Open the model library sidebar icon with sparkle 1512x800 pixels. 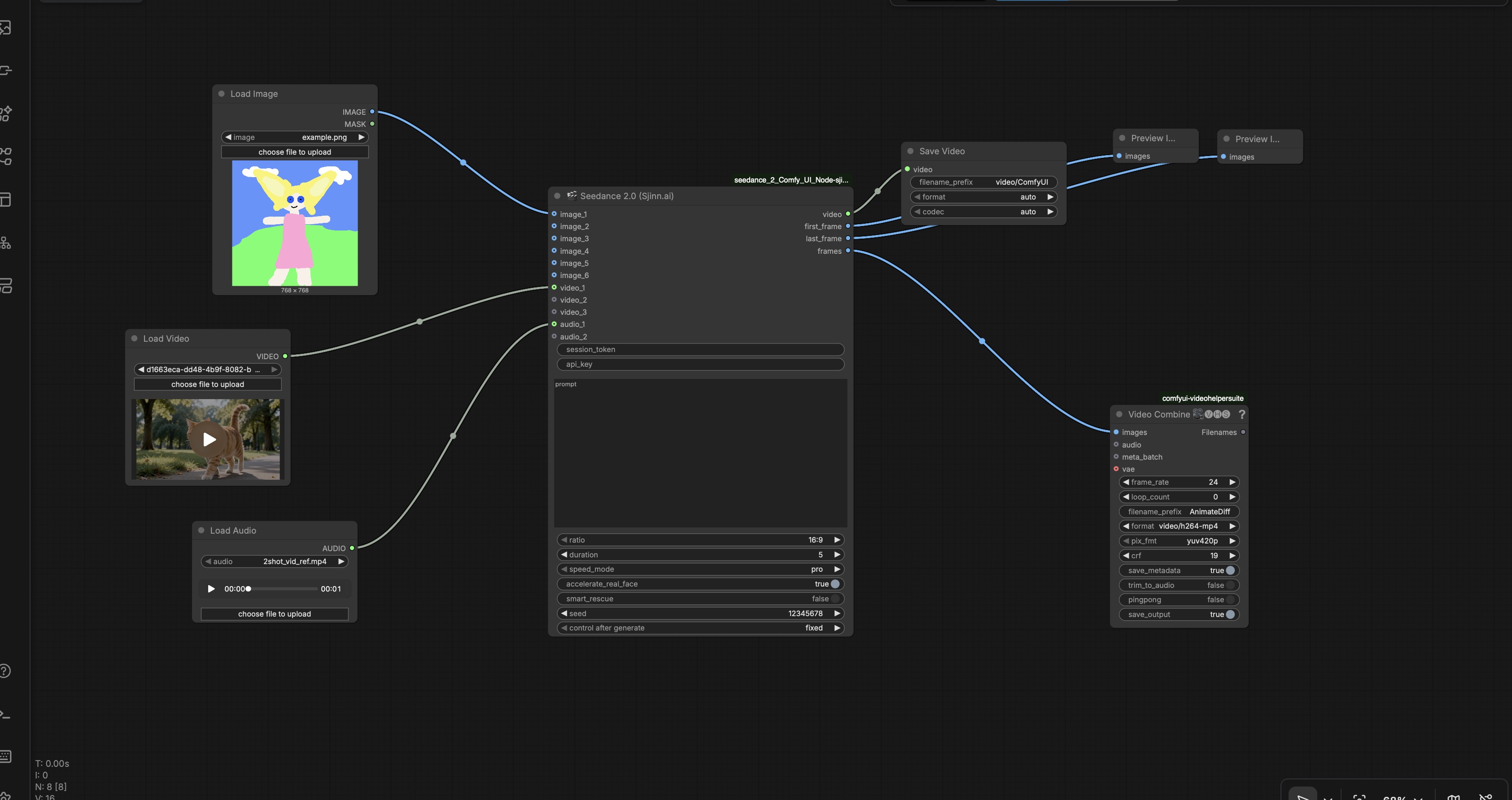tap(5, 113)
